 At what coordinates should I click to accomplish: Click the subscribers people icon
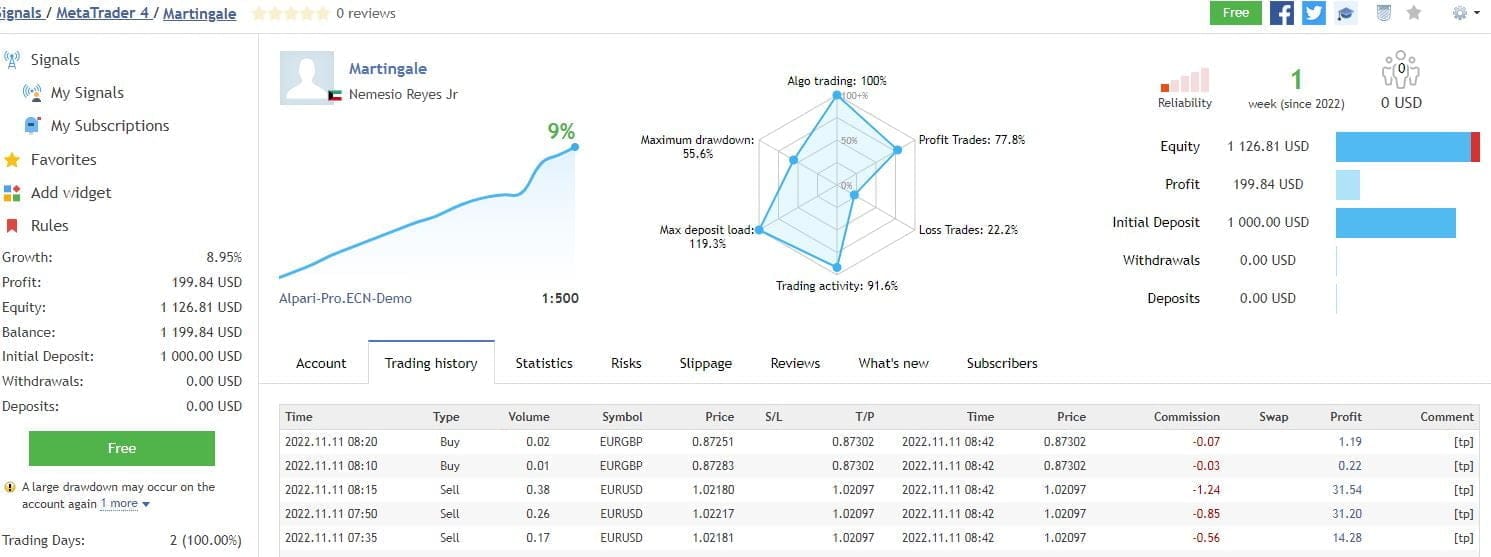coord(1400,71)
